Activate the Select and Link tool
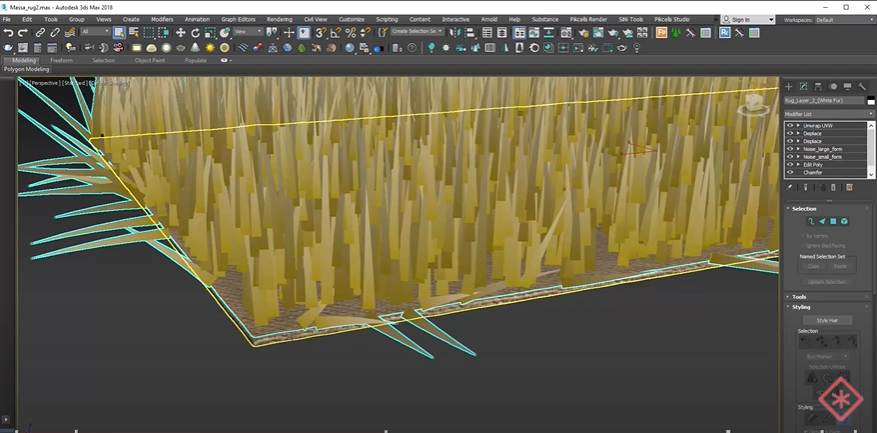Viewport: 877px width, 433px height. click(40, 33)
